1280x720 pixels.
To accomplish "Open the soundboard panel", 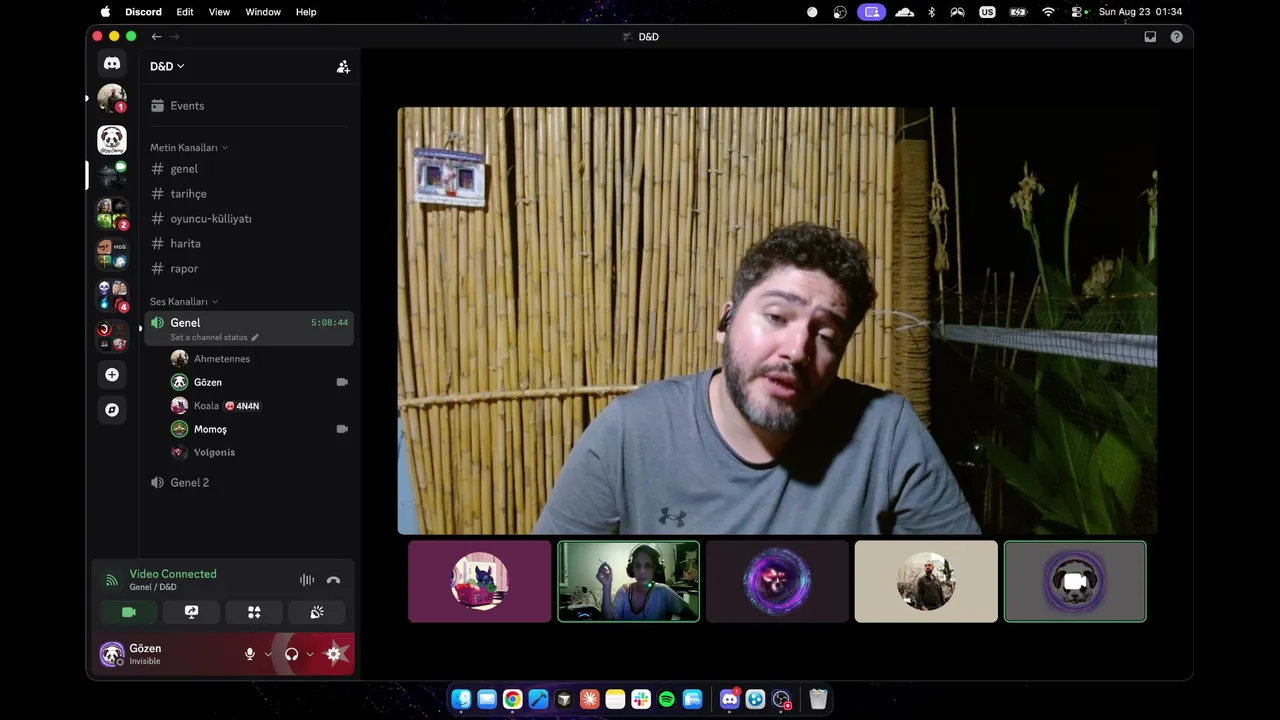I will coord(317,612).
